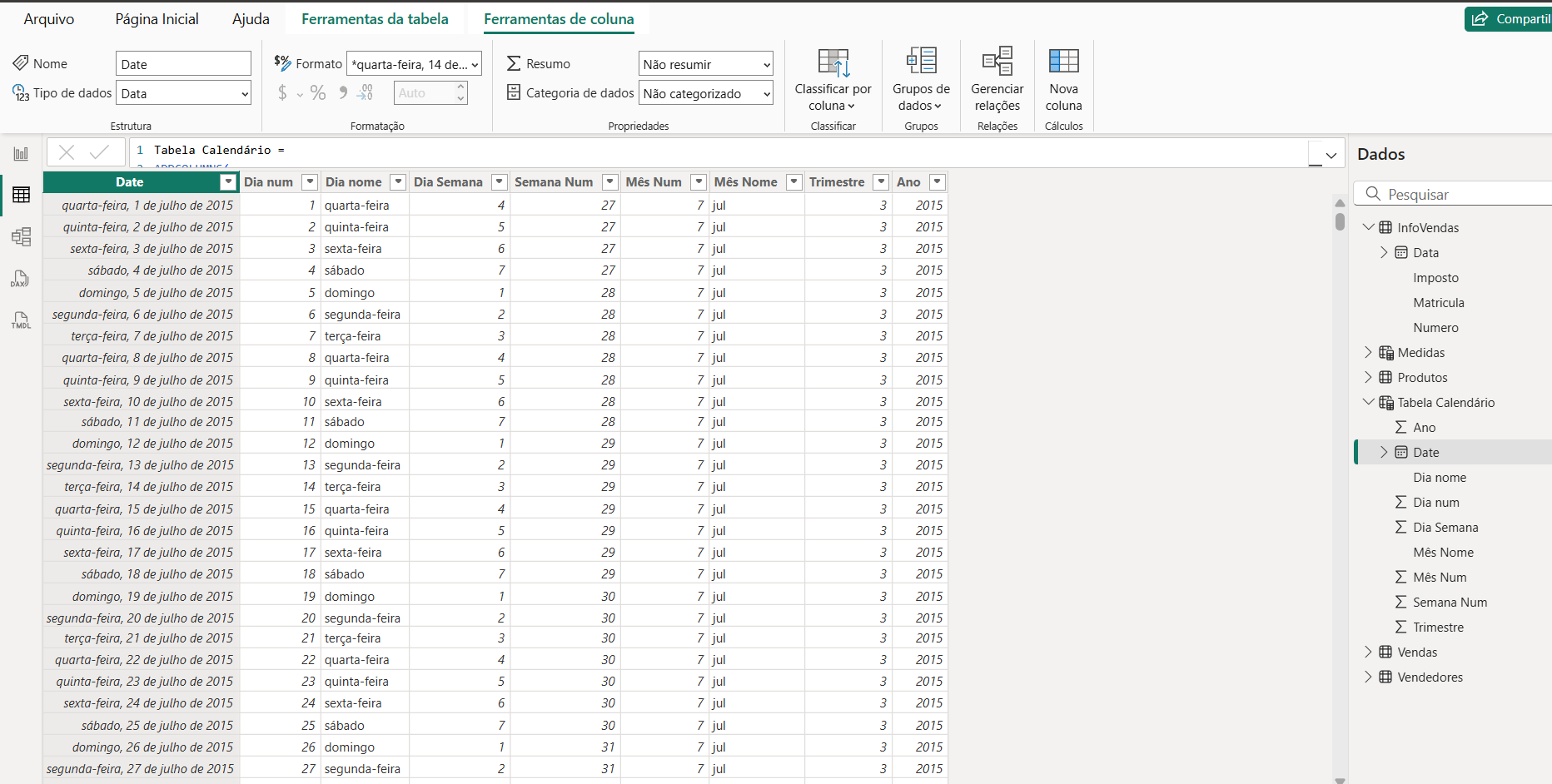This screenshot has width=1552, height=784.
Task: Expand the formula bar chevron
Action: click(x=1331, y=155)
